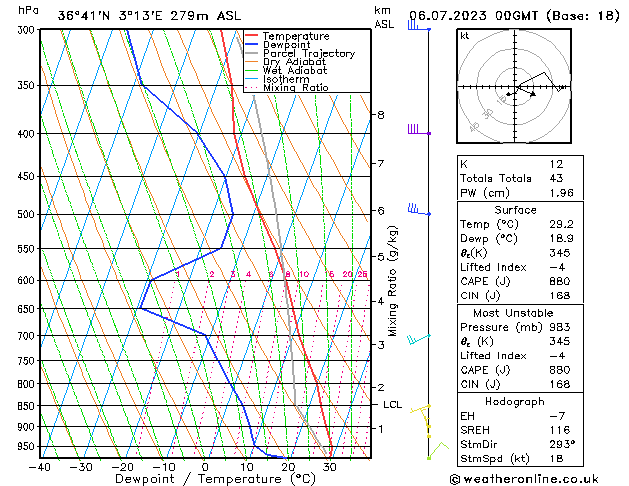
Task: Click the 950 hPa pressure label
Action: tap(28, 446)
